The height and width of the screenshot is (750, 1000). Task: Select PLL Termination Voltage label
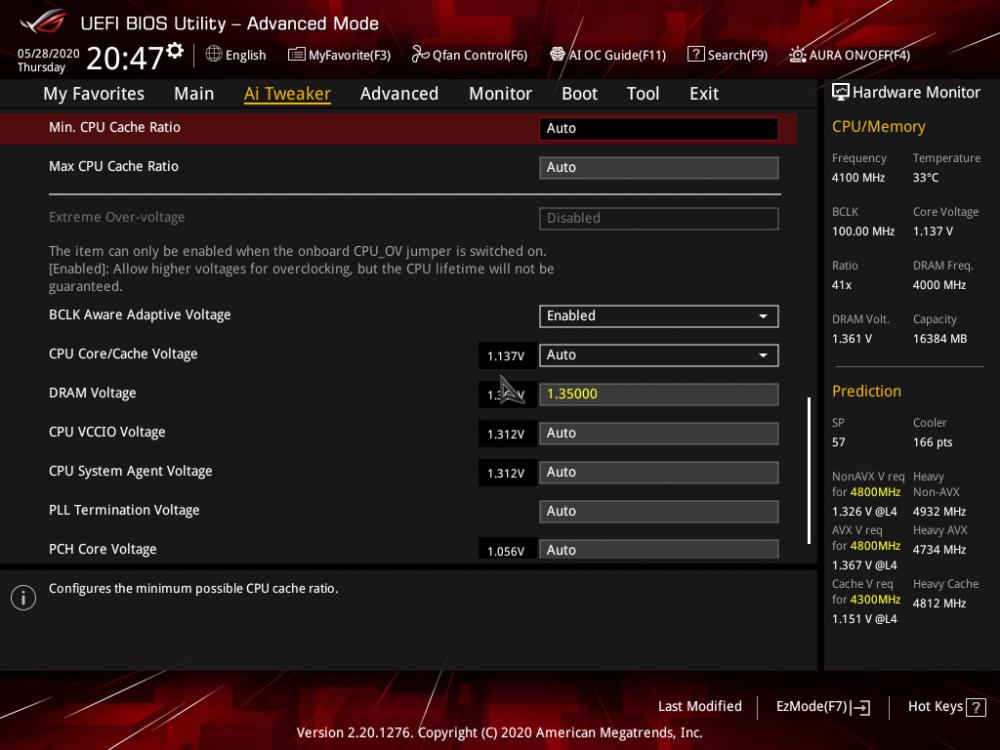coord(124,510)
